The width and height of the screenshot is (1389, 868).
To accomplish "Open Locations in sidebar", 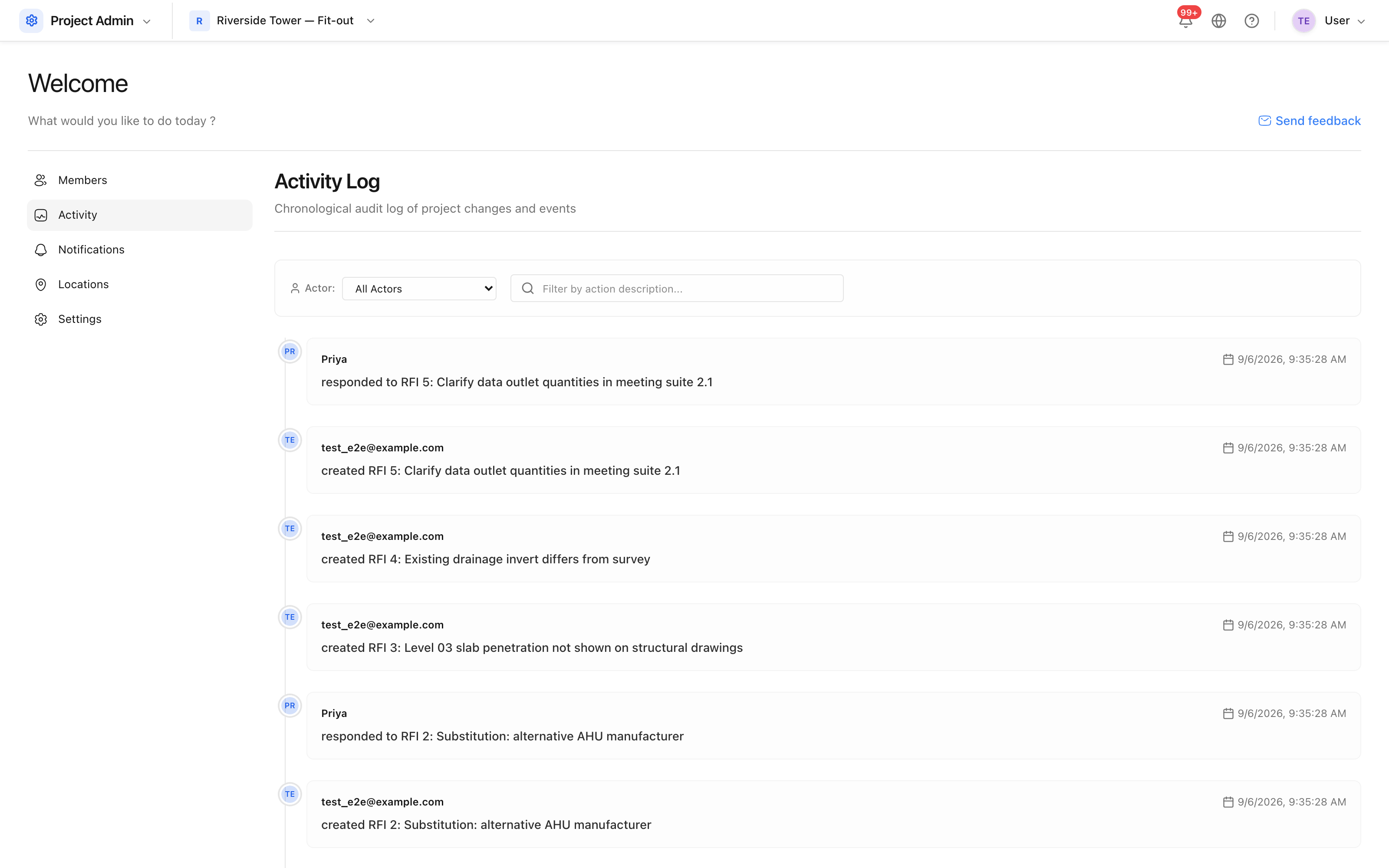I will tap(139, 285).
